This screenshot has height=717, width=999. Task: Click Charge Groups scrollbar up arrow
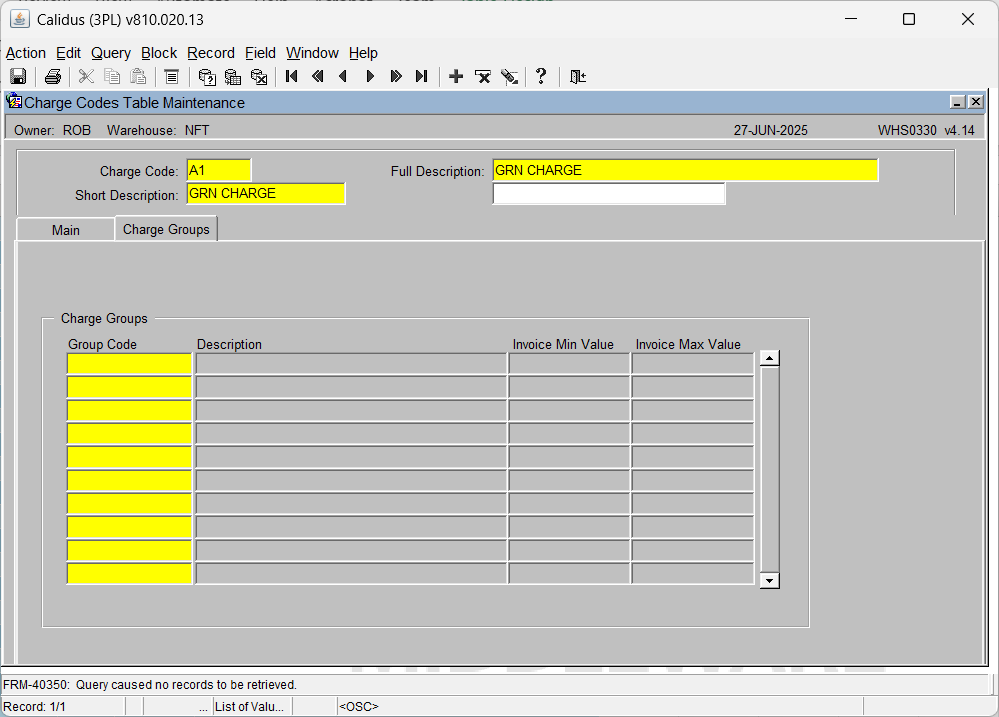click(770, 358)
